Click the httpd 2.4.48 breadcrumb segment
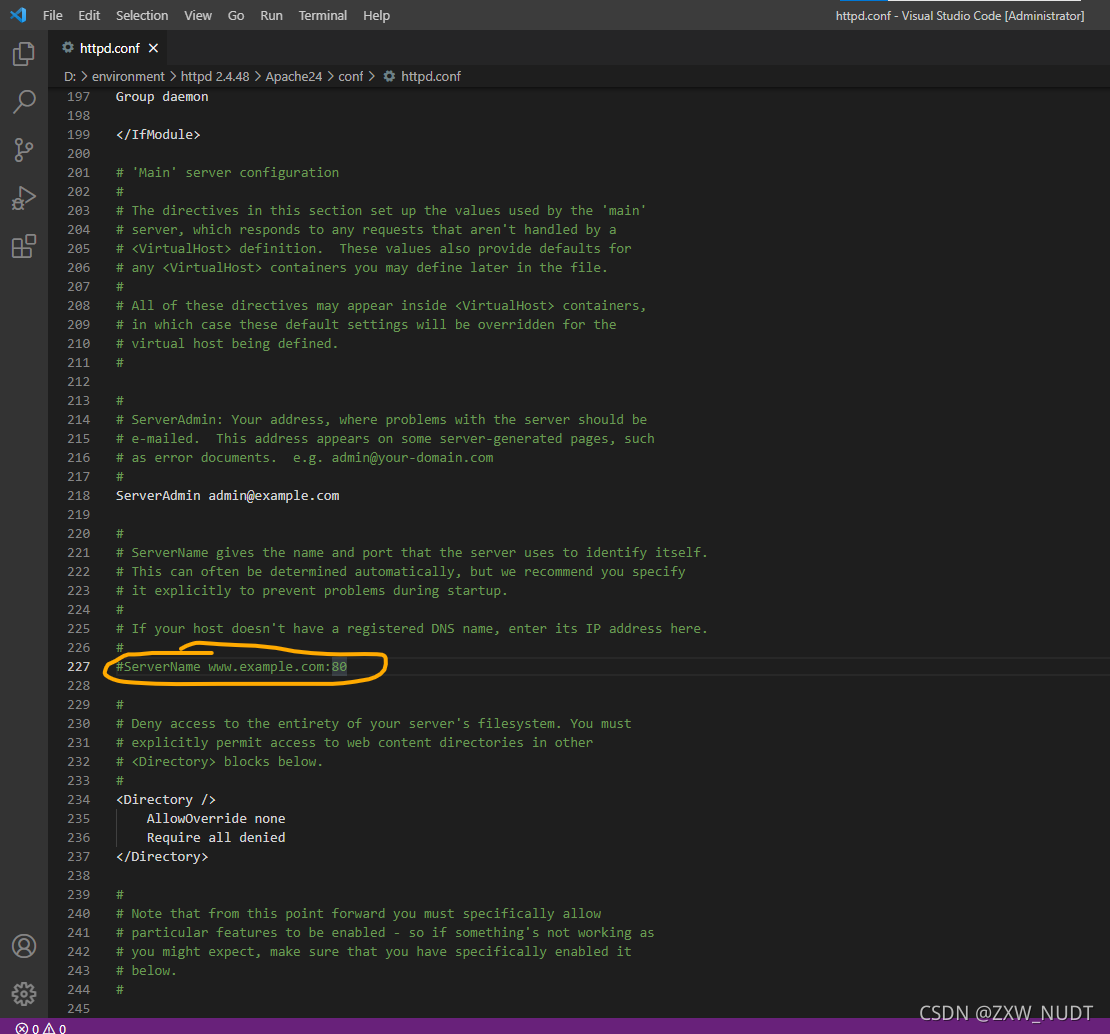This screenshot has width=1110, height=1034. [x=214, y=76]
